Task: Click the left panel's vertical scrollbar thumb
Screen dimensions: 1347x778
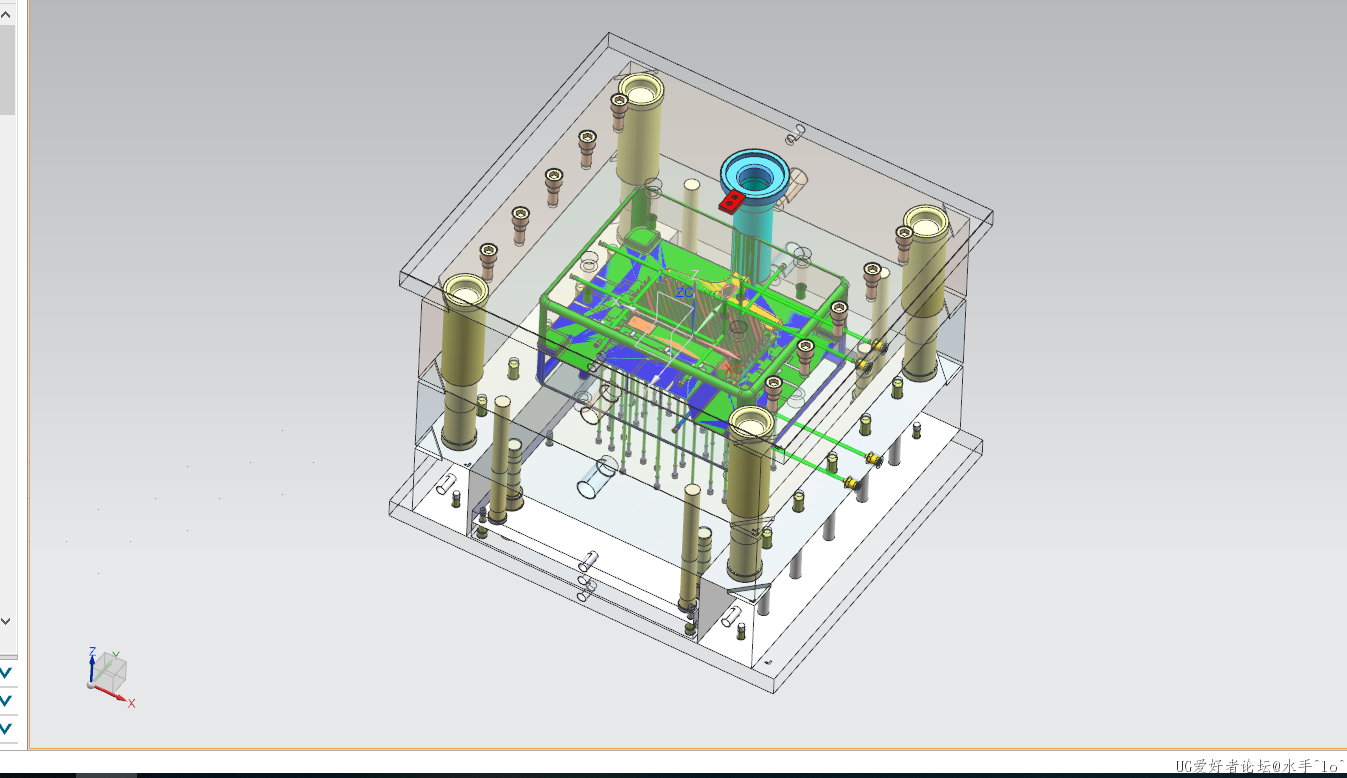Action: (6, 69)
